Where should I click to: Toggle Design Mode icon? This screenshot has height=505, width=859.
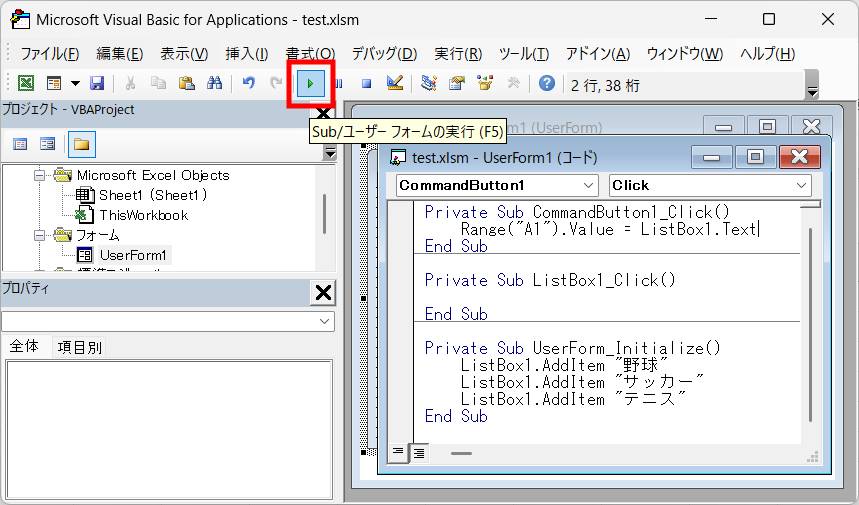[394, 83]
